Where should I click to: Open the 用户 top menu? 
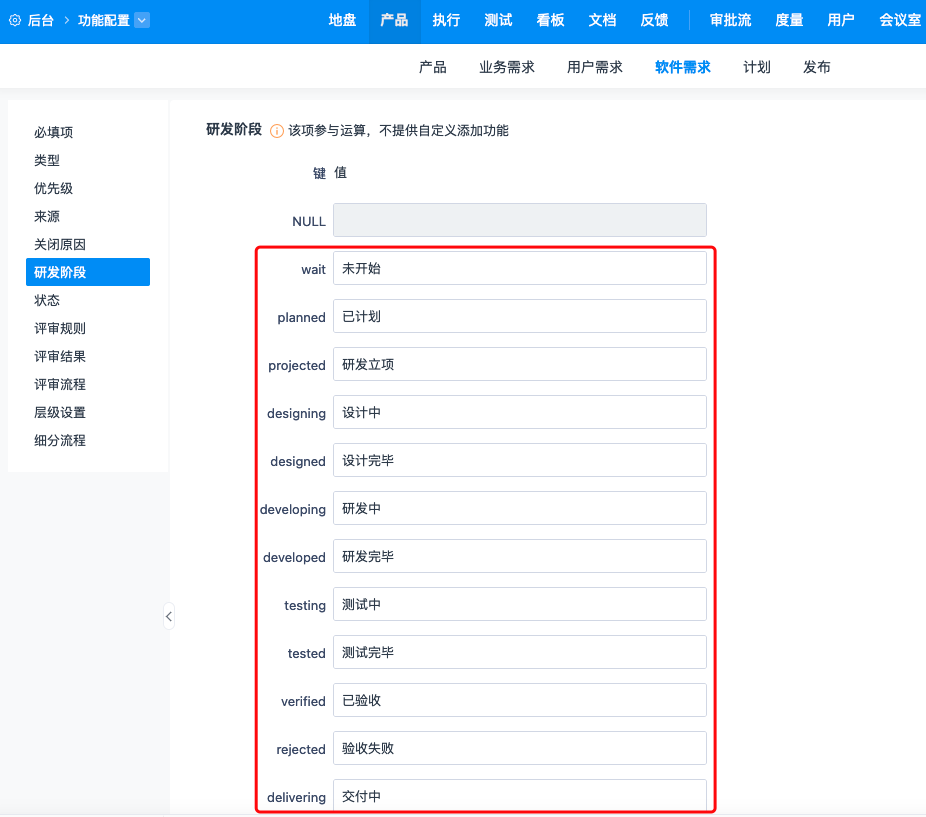coord(841,20)
